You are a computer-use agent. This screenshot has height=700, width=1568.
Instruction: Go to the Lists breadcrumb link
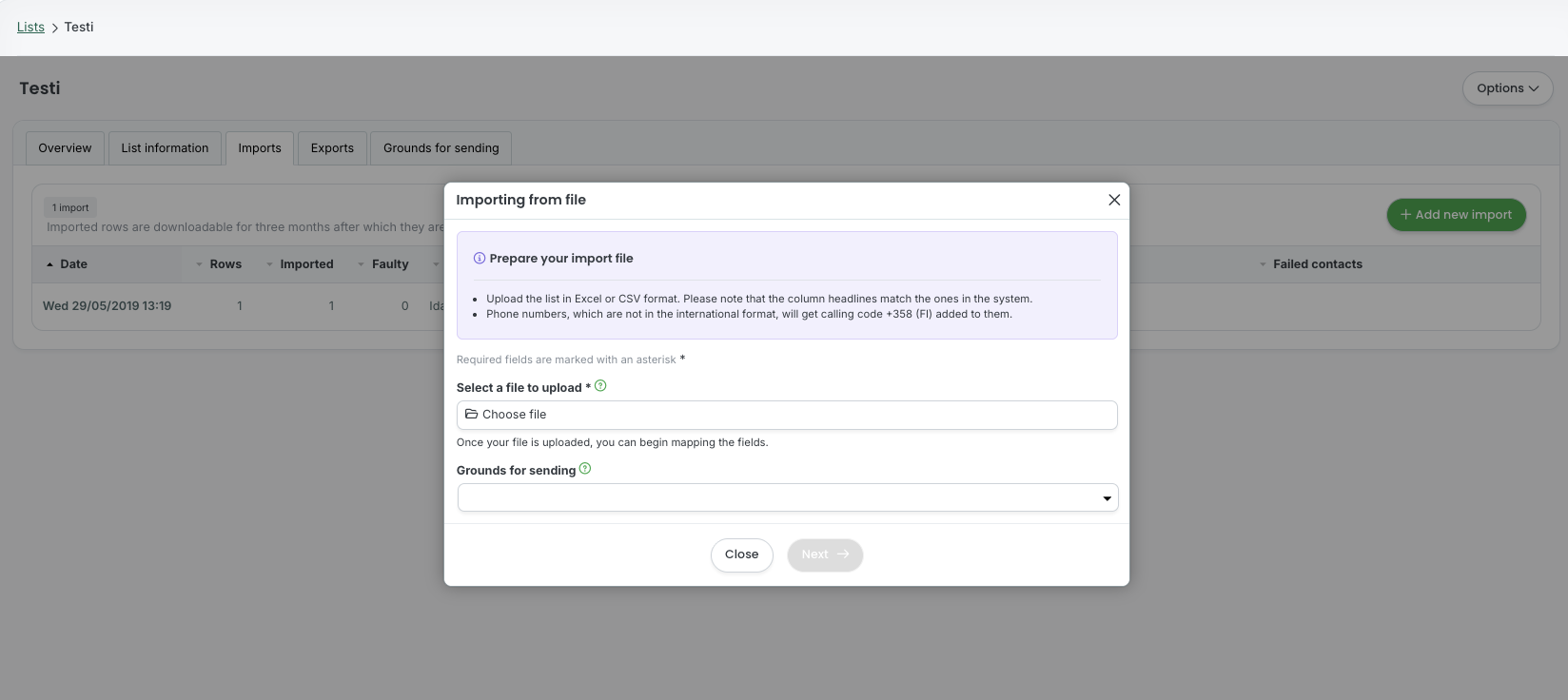[x=30, y=27]
